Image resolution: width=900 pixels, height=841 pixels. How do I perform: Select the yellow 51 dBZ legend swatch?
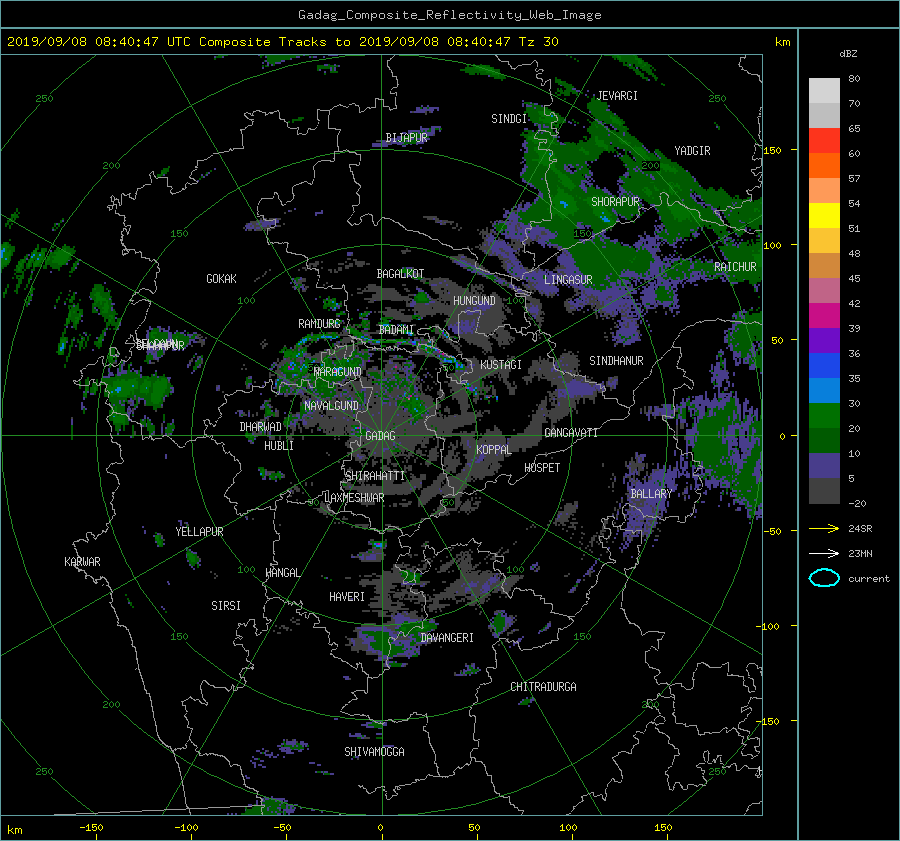click(x=824, y=215)
